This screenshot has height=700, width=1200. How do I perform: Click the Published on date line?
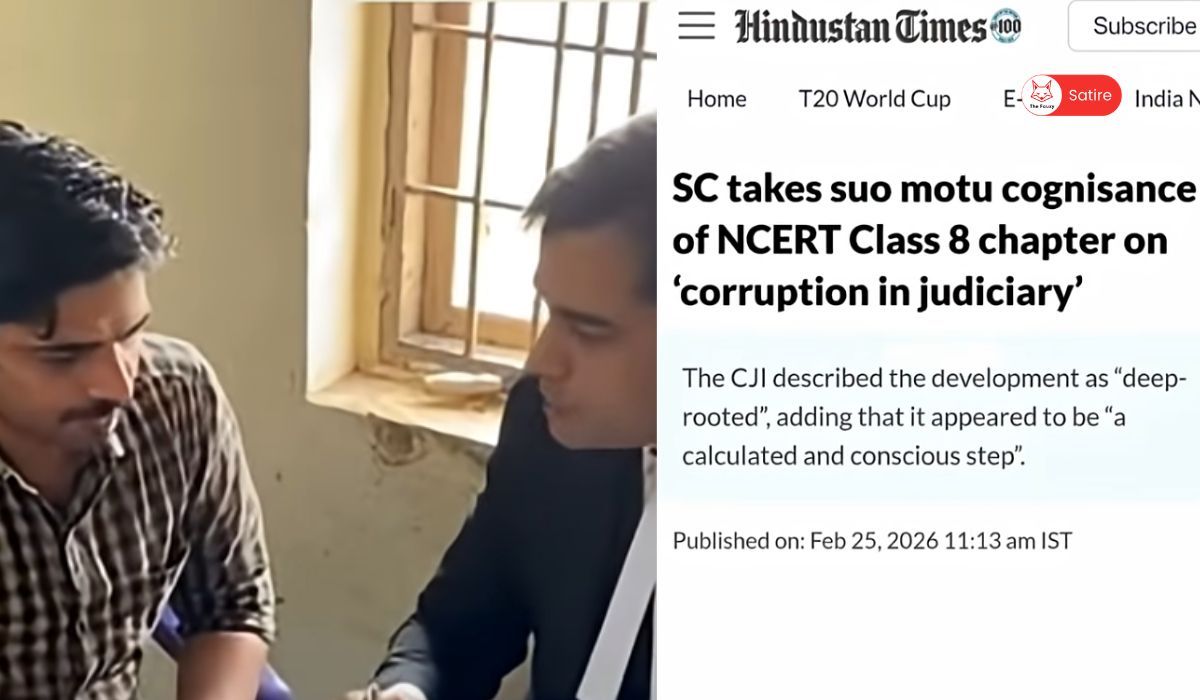click(x=872, y=541)
